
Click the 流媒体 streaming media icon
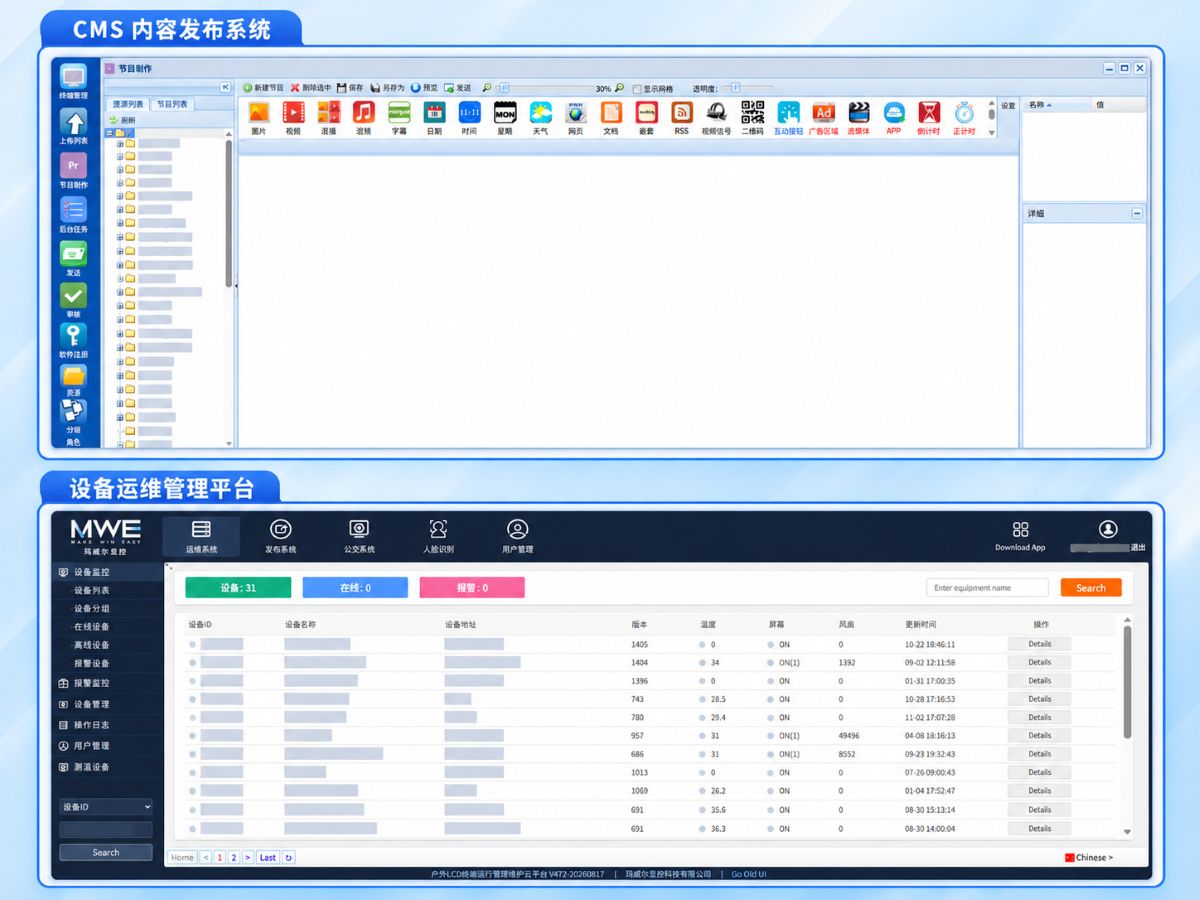click(x=858, y=117)
